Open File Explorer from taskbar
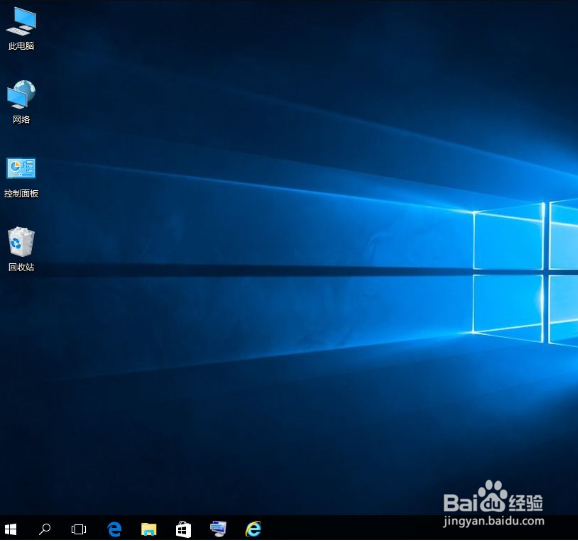 tap(149, 529)
